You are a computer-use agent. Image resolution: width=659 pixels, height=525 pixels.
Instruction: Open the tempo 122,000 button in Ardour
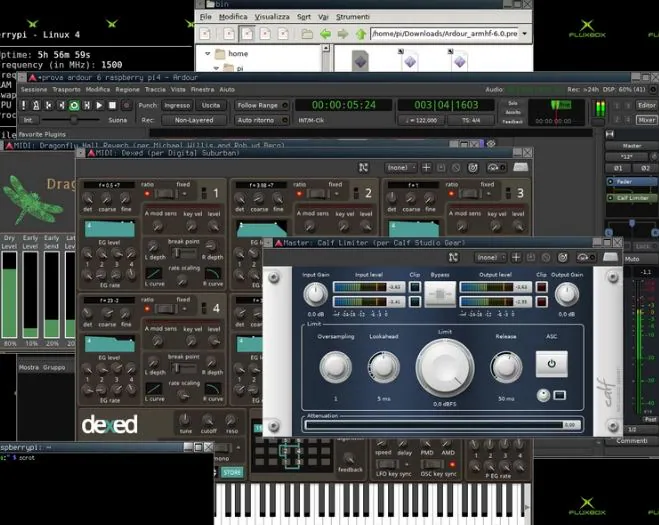pyautogui.click(x=421, y=120)
